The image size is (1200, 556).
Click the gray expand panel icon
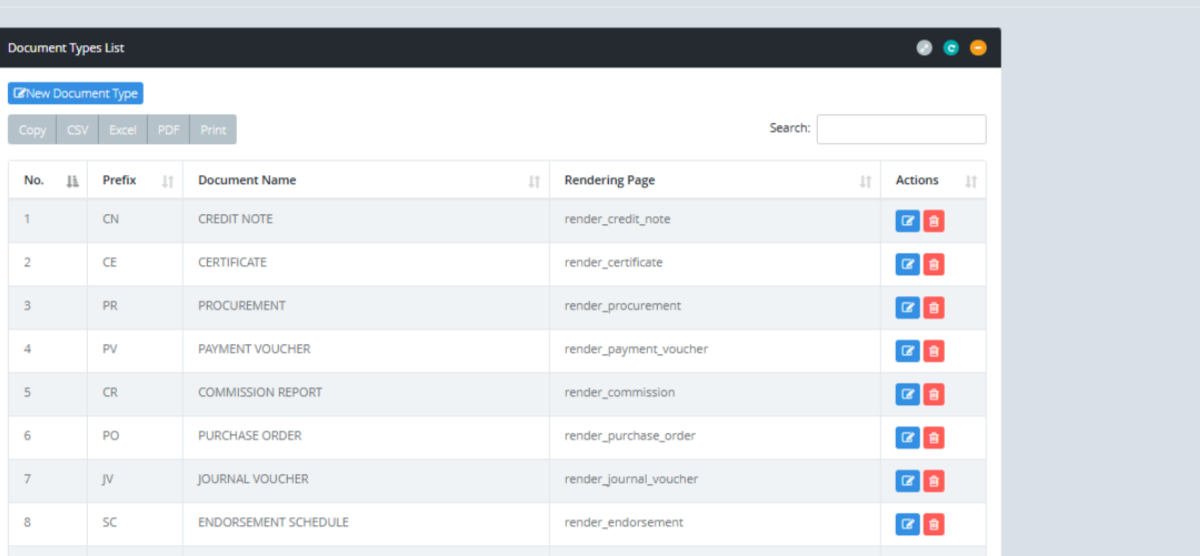point(925,48)
